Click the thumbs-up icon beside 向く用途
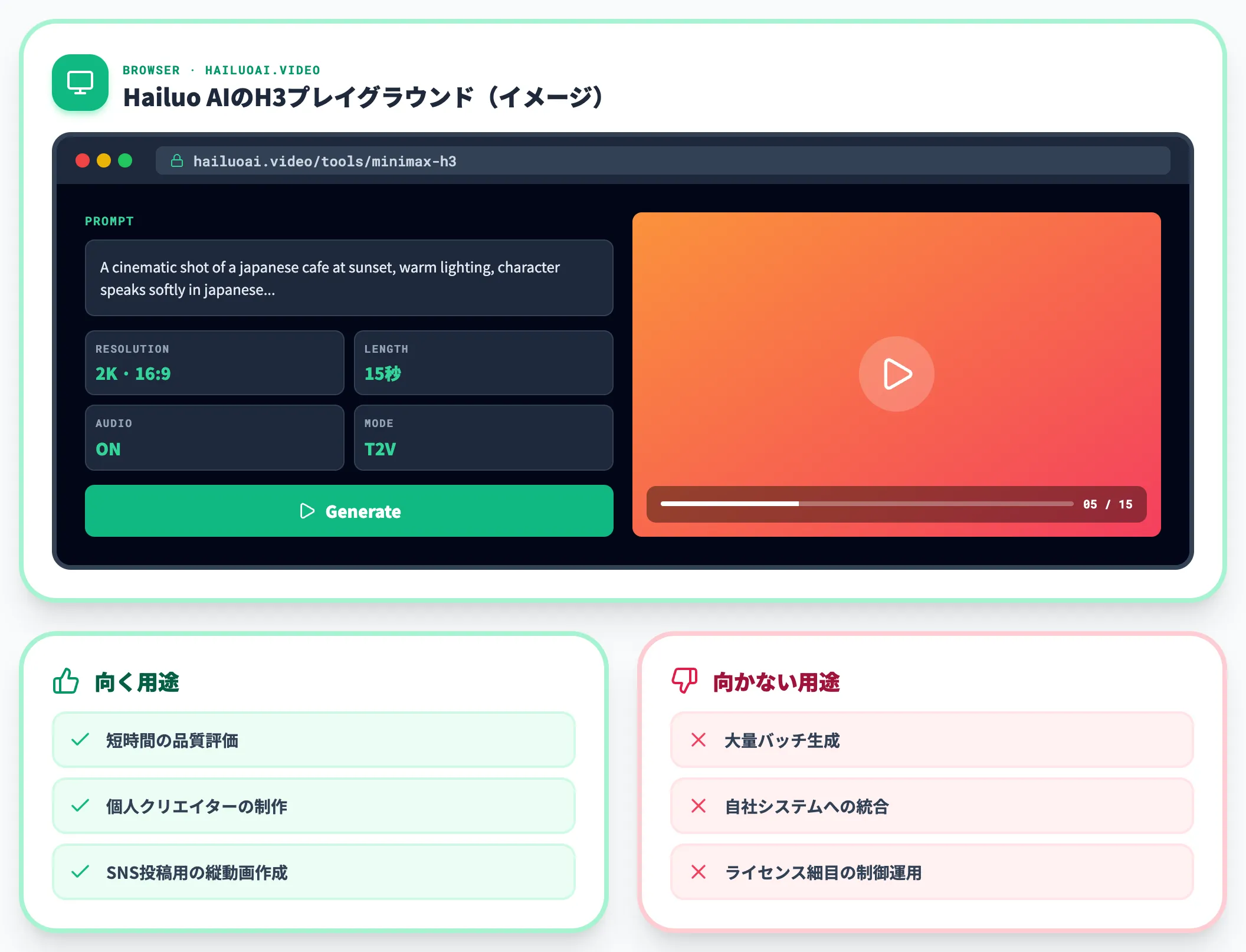Image resolution: width=1246 pixels, height=952 pixels. click(66, 681)
